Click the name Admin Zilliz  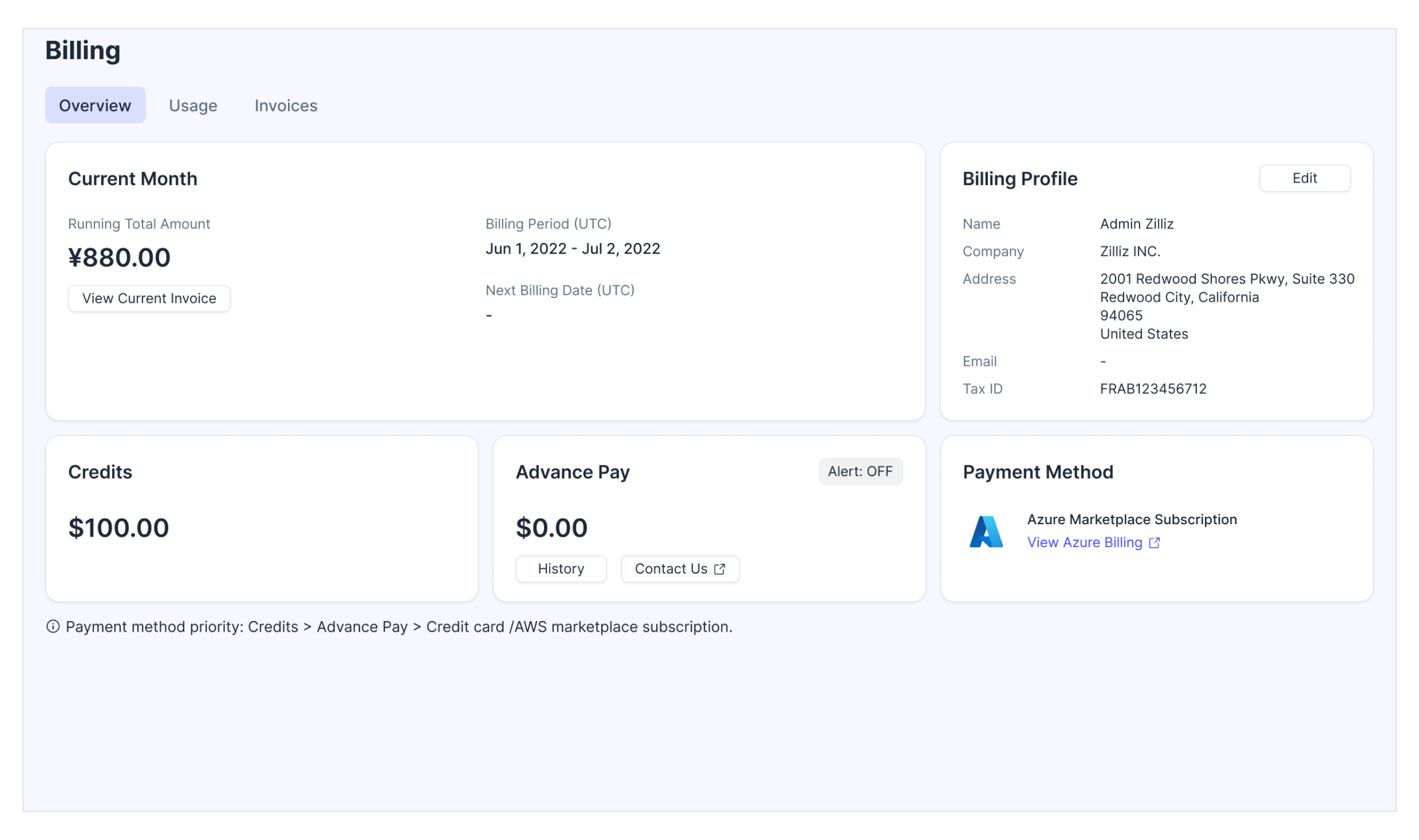pyautogui.click(x=1137, y=224)
